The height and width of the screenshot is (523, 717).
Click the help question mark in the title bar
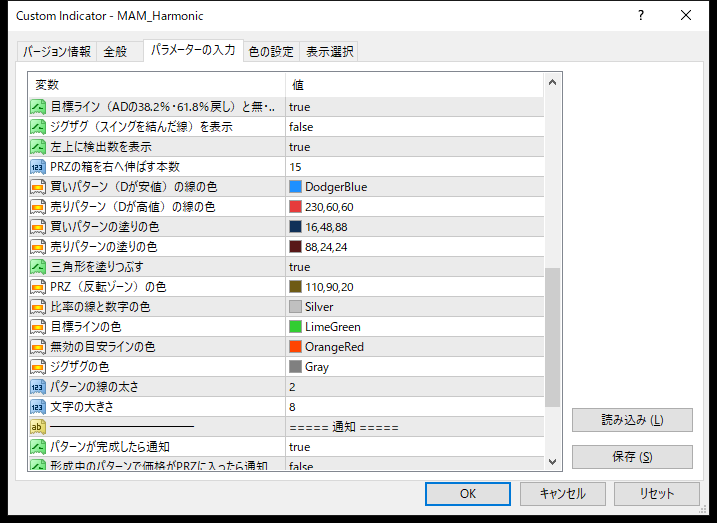point(641,16)
